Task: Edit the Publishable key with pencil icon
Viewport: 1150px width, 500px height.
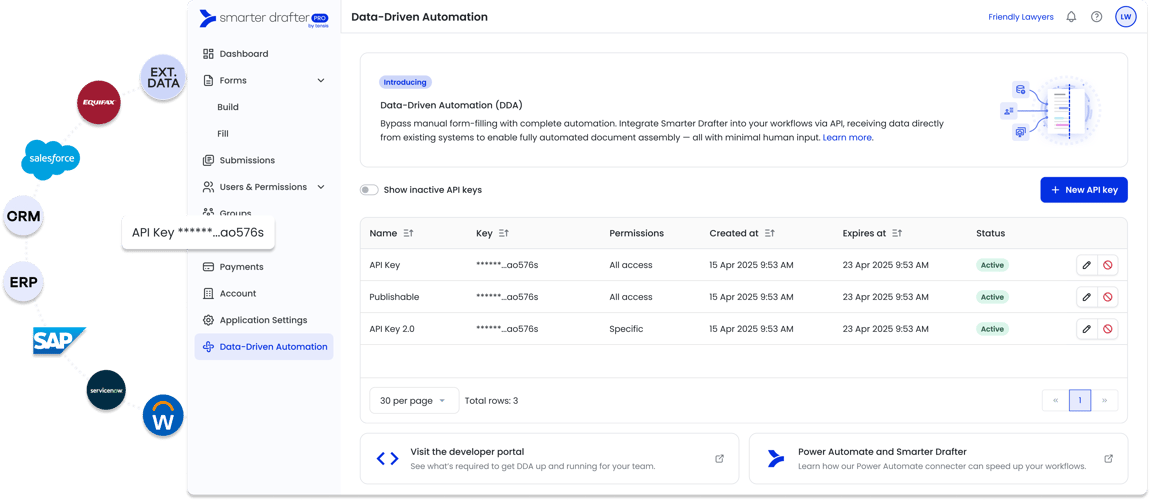Action: pos(1086,297)
